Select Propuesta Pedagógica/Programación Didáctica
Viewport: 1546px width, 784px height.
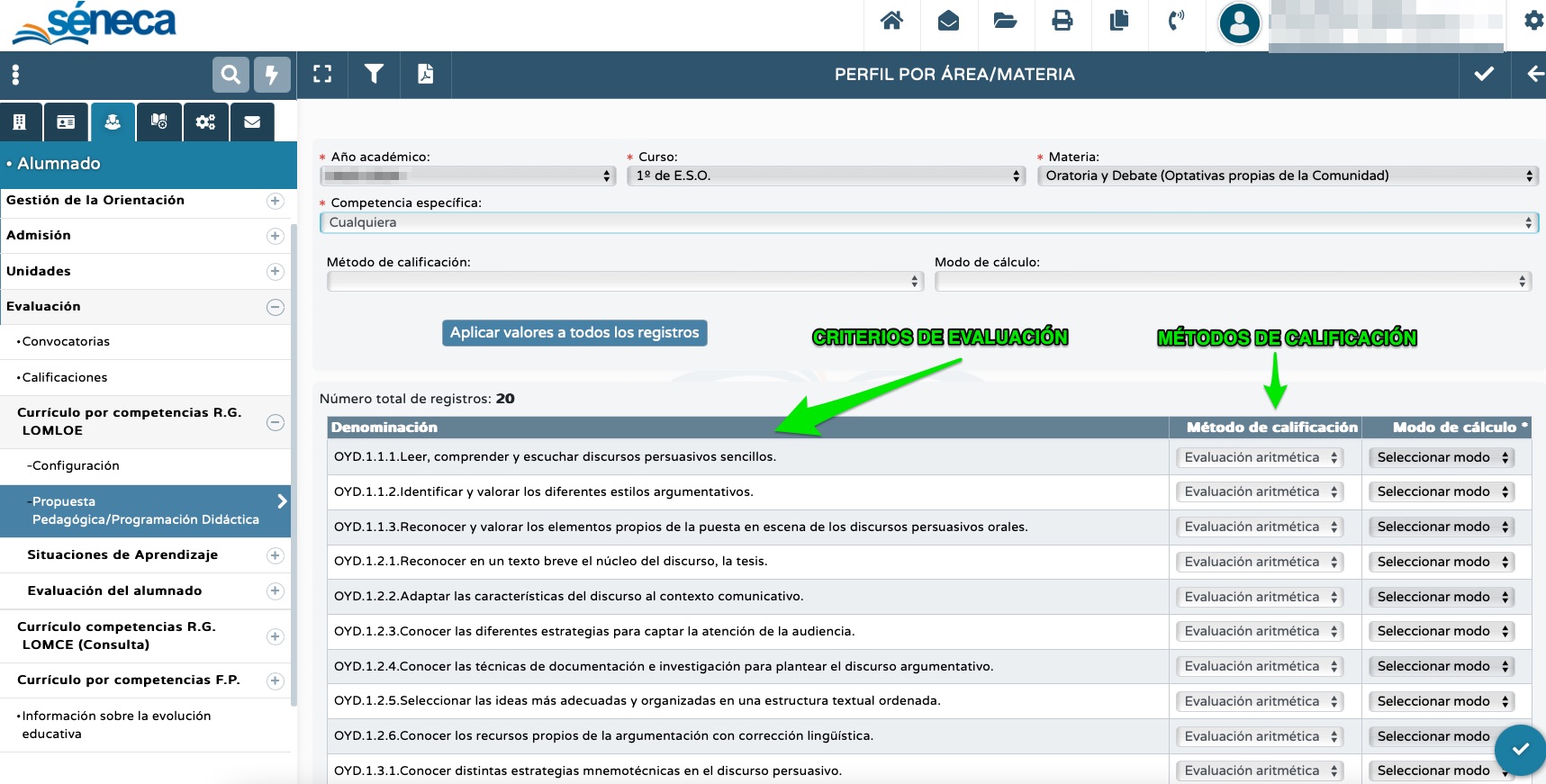145,510
